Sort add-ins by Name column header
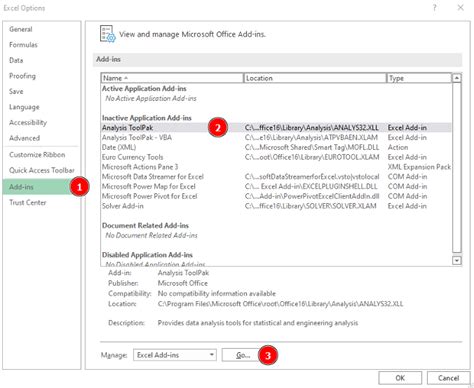This screenshot has width=474, height=388. 172,78
